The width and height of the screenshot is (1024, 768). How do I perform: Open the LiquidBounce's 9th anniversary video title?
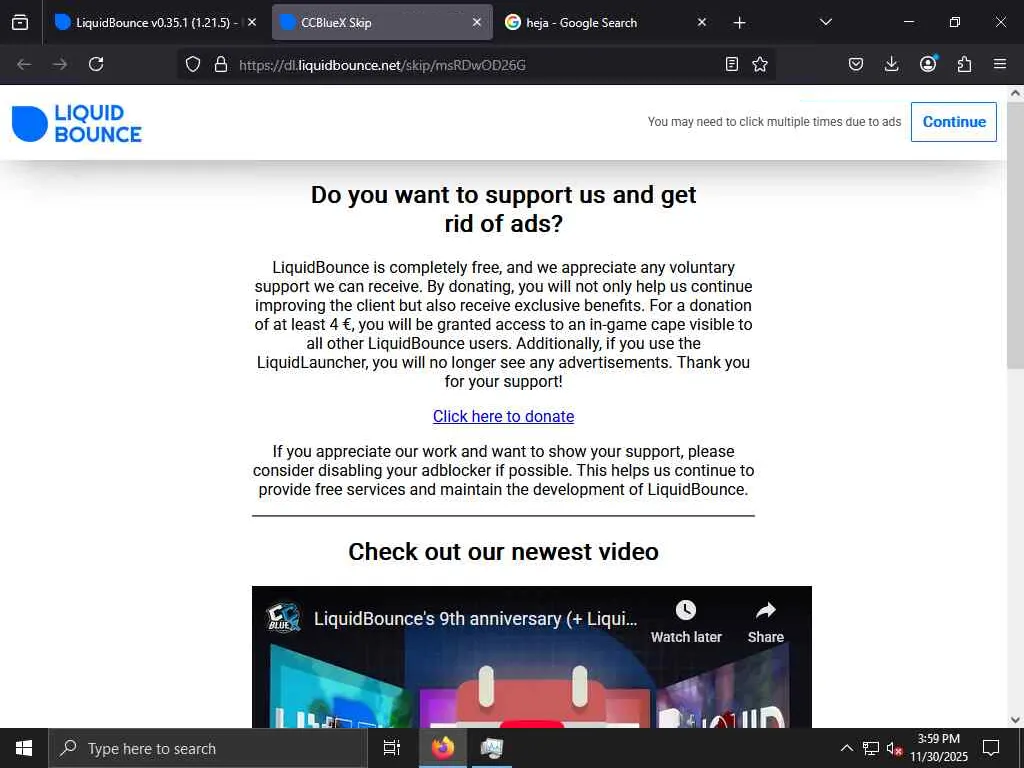pyautogui.click(x=475, y=618)
